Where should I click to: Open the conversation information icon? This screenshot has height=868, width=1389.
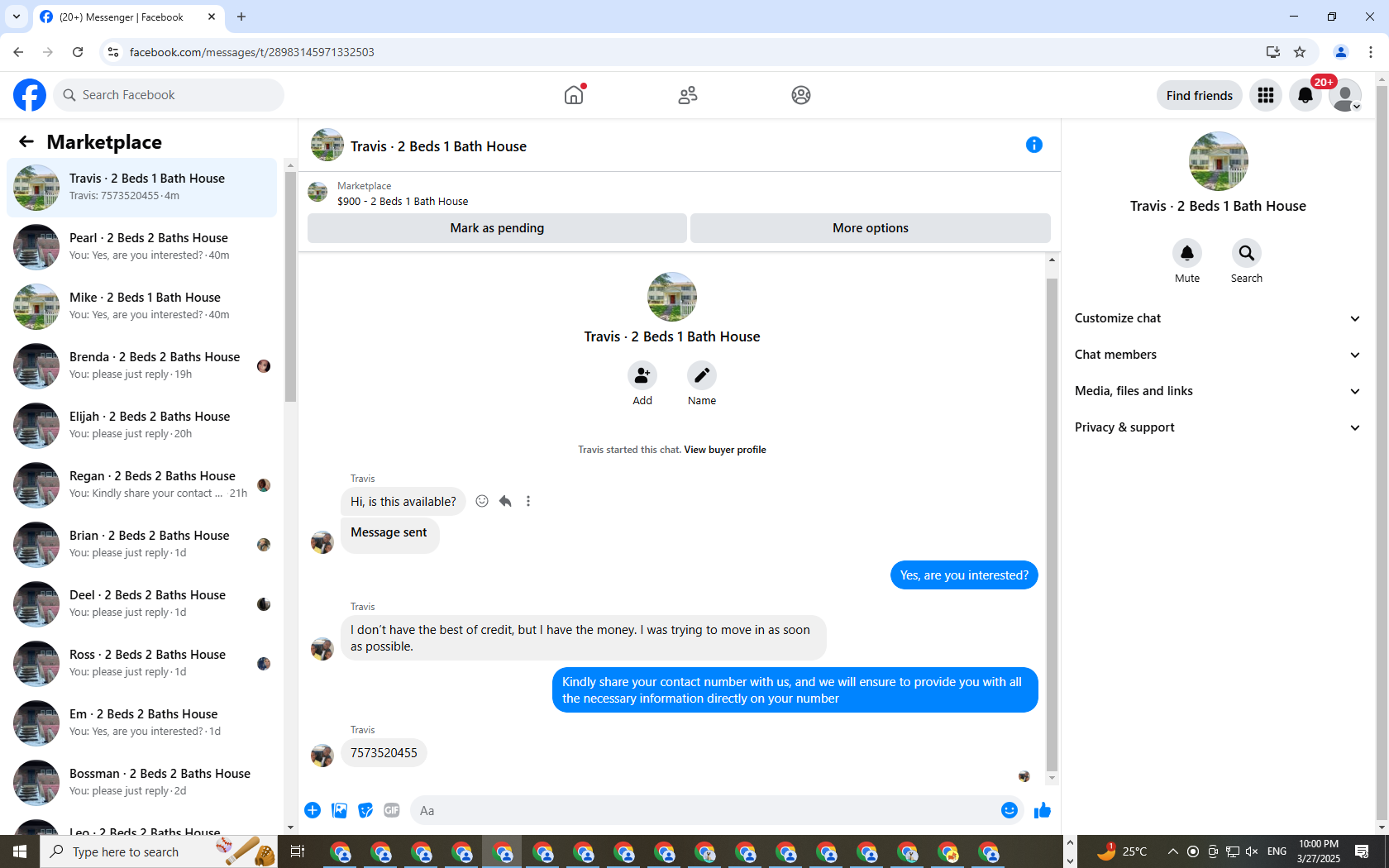pyautogui.click(x=1034, y=145)
